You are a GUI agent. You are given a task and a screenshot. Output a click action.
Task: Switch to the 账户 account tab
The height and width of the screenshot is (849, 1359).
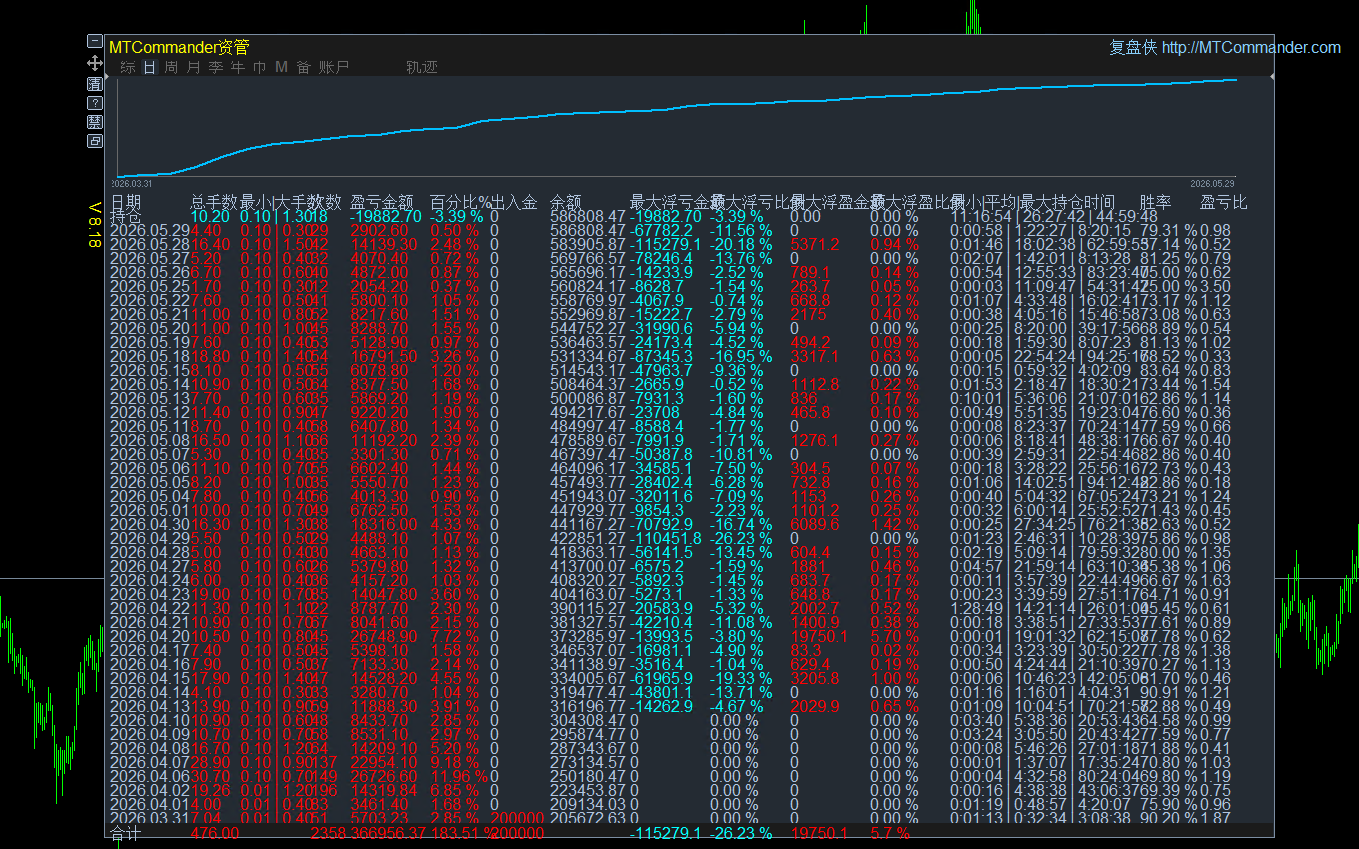(334, 67)
